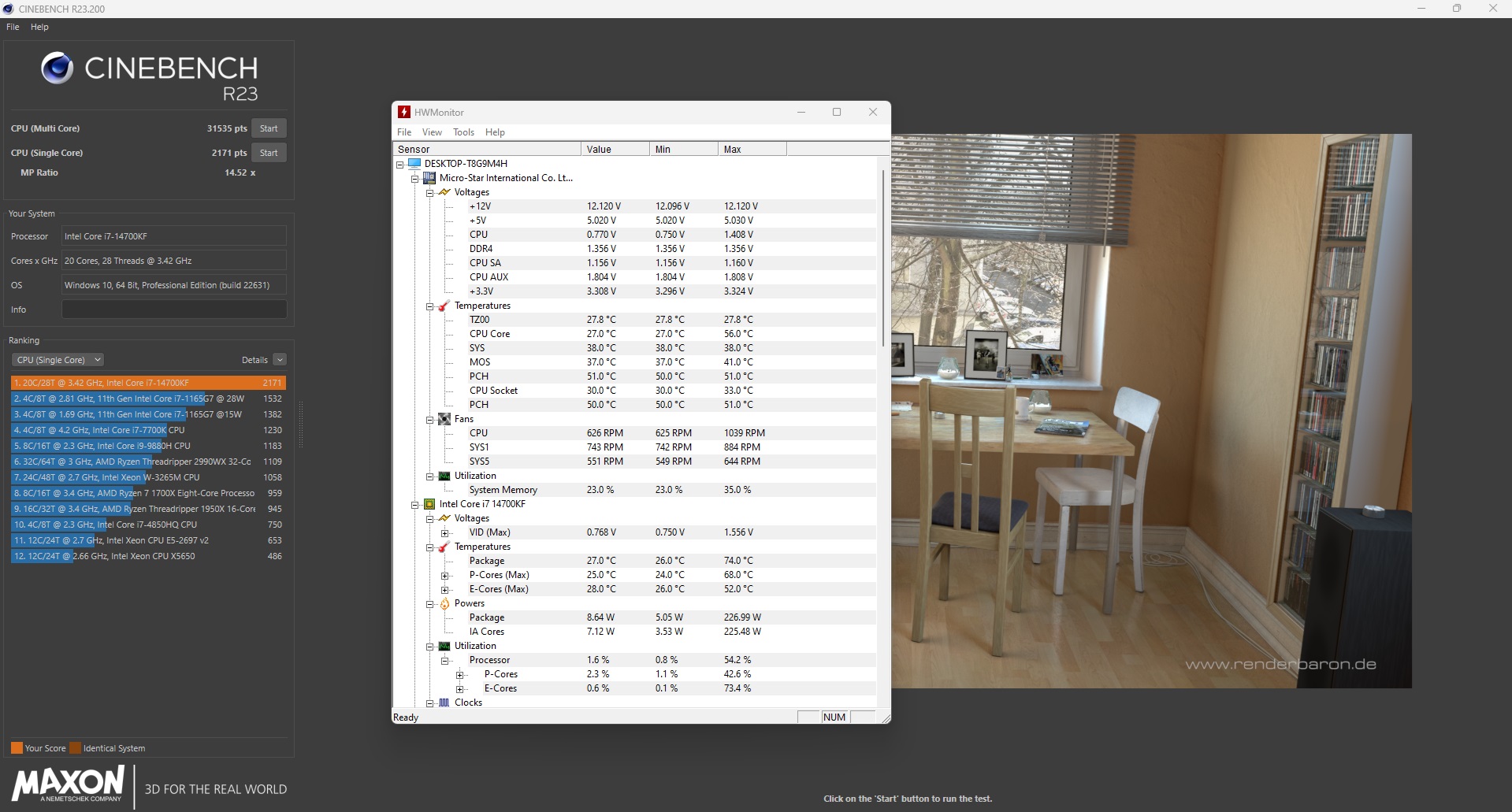Screen dimensions: 1512x812
Task: Open the CPU (Single Core) ranking dropdown
Action: [x=58, y=360]
